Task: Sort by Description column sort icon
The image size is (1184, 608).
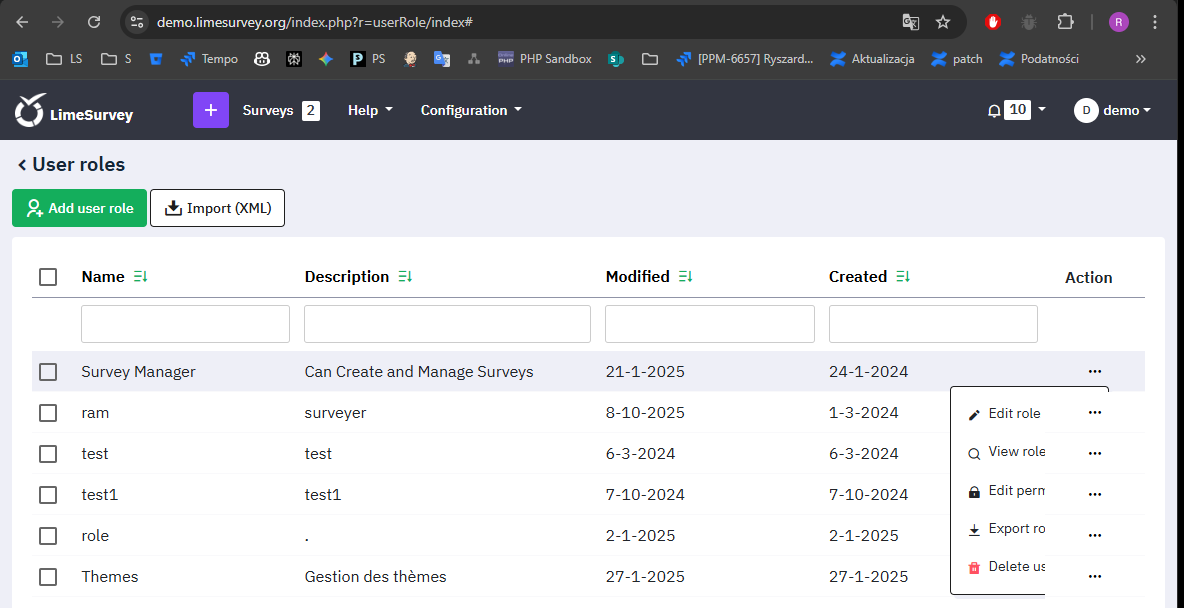Action: coord(405,277)
